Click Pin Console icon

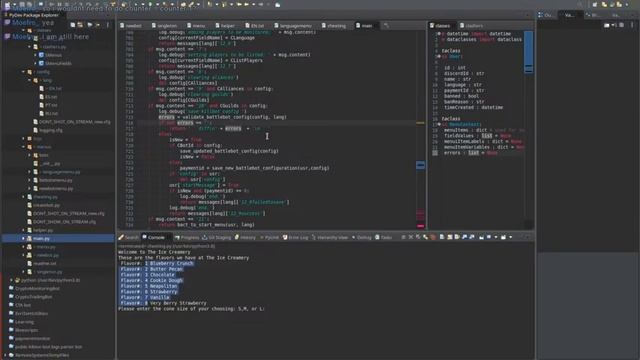pos(482,237)
